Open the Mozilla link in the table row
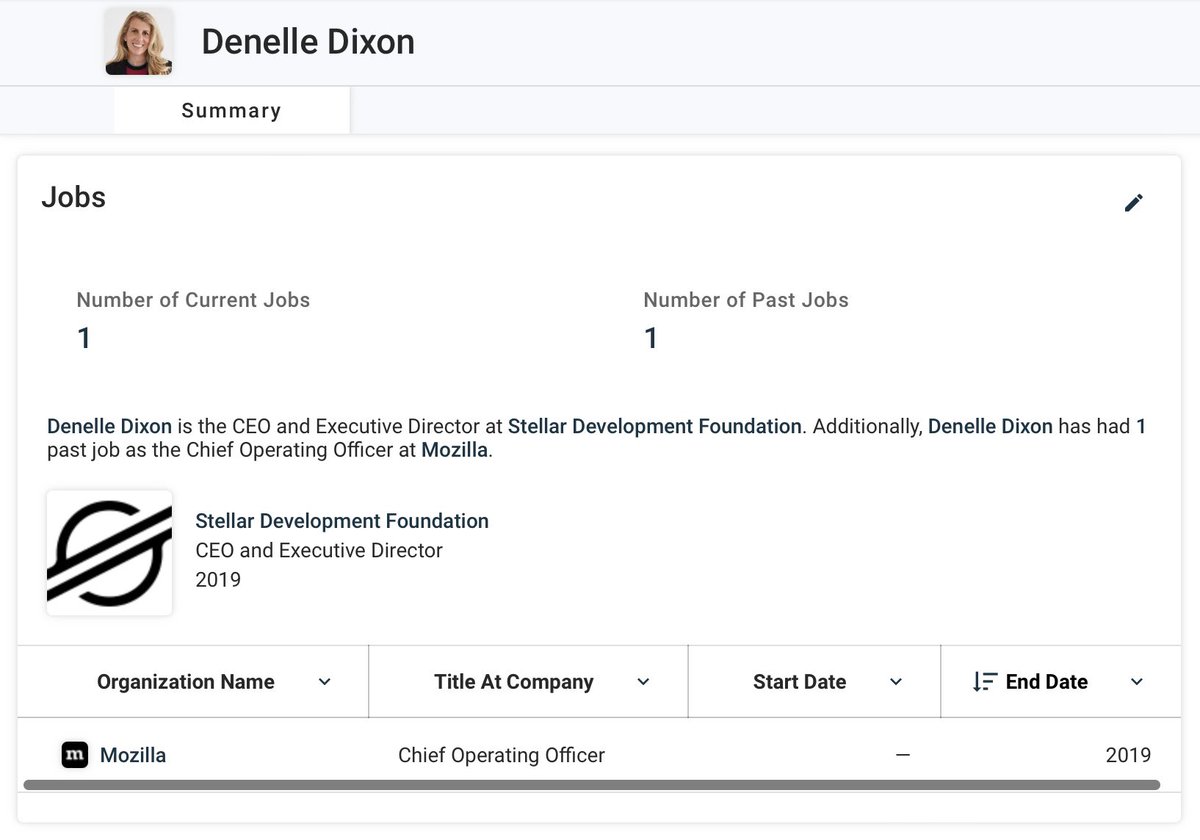 (x=133, y=755)
